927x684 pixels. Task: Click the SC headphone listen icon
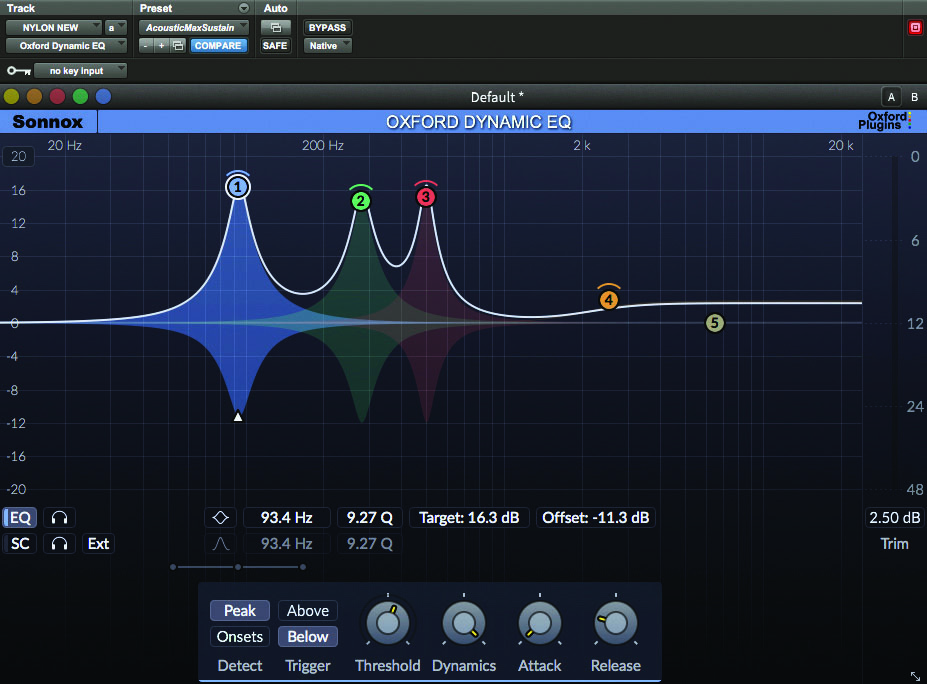[59, 544]
